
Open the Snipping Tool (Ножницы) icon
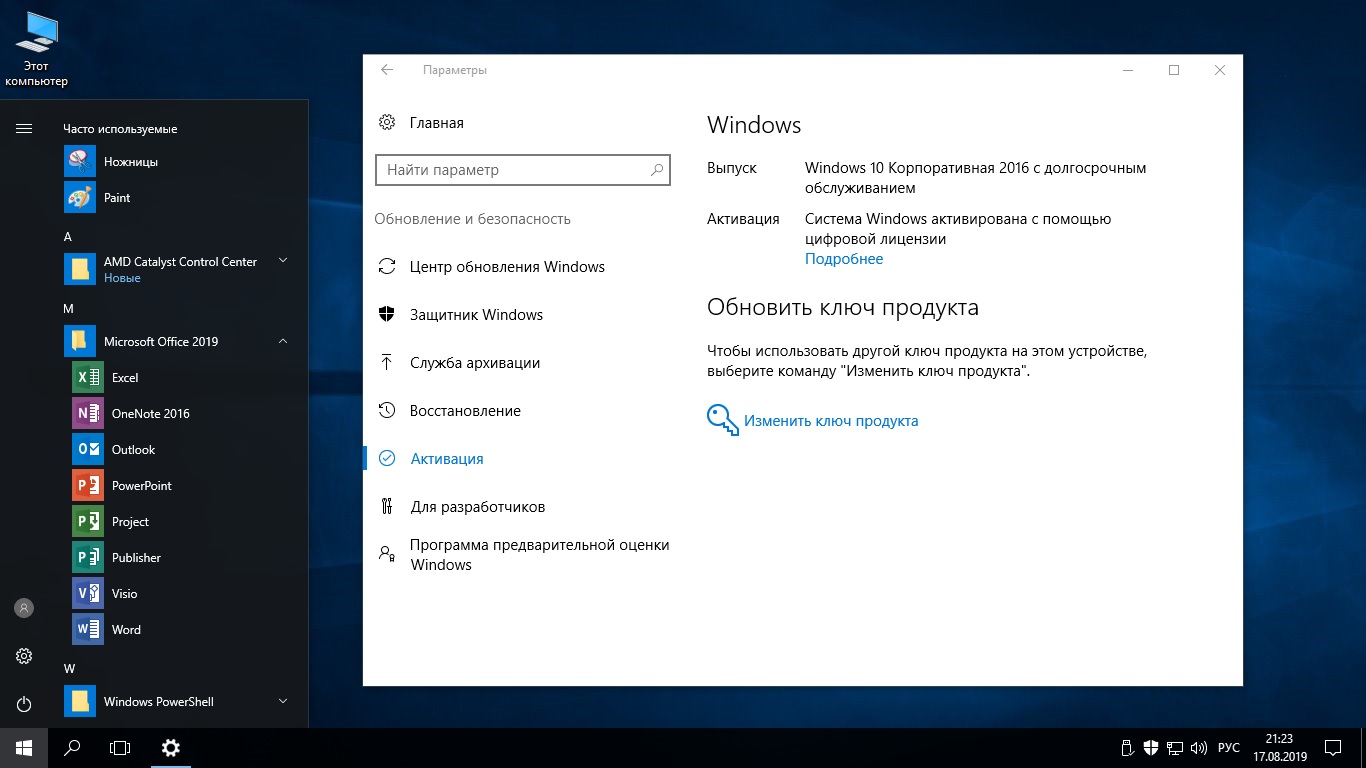[80, 161]
